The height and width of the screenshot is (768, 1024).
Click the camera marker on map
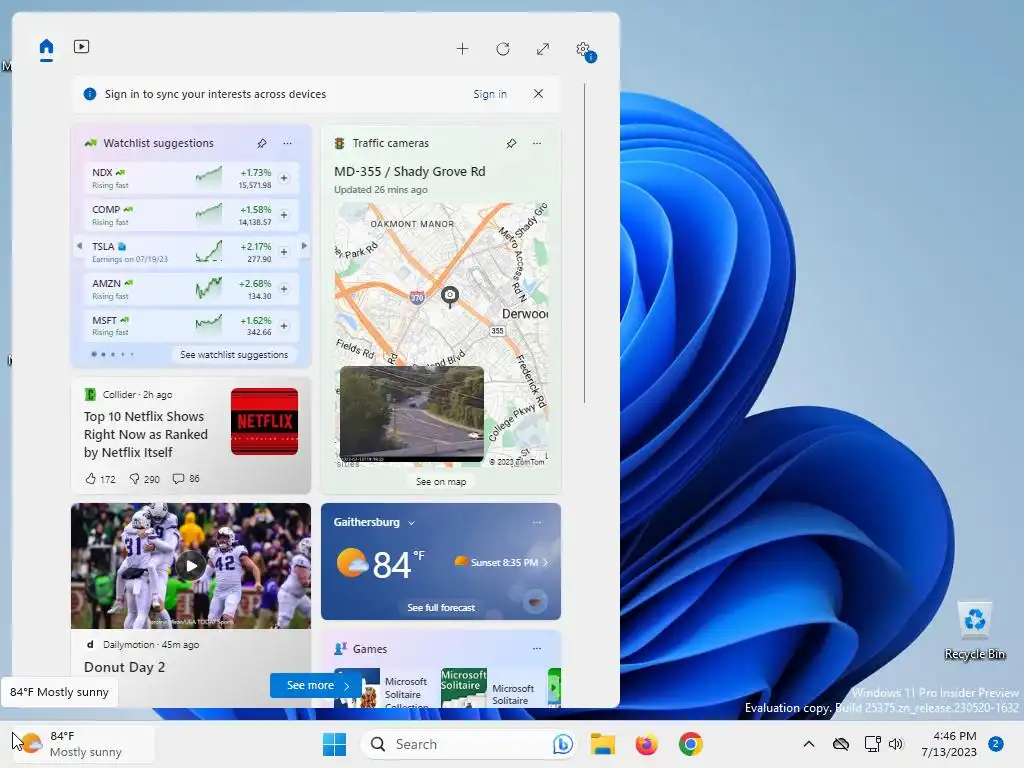pyautogui.click(x=449, y=296)
